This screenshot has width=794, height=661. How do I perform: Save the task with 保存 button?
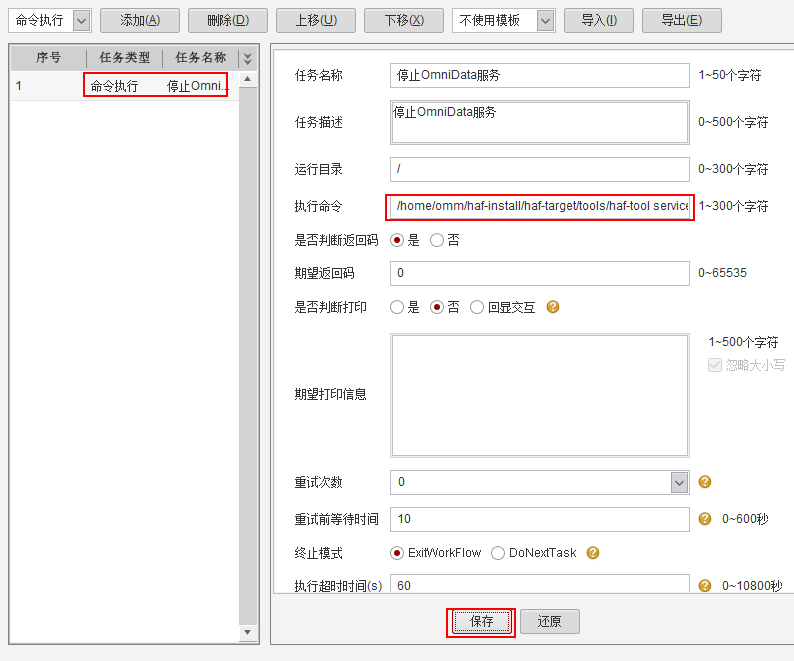coord(481,621)
